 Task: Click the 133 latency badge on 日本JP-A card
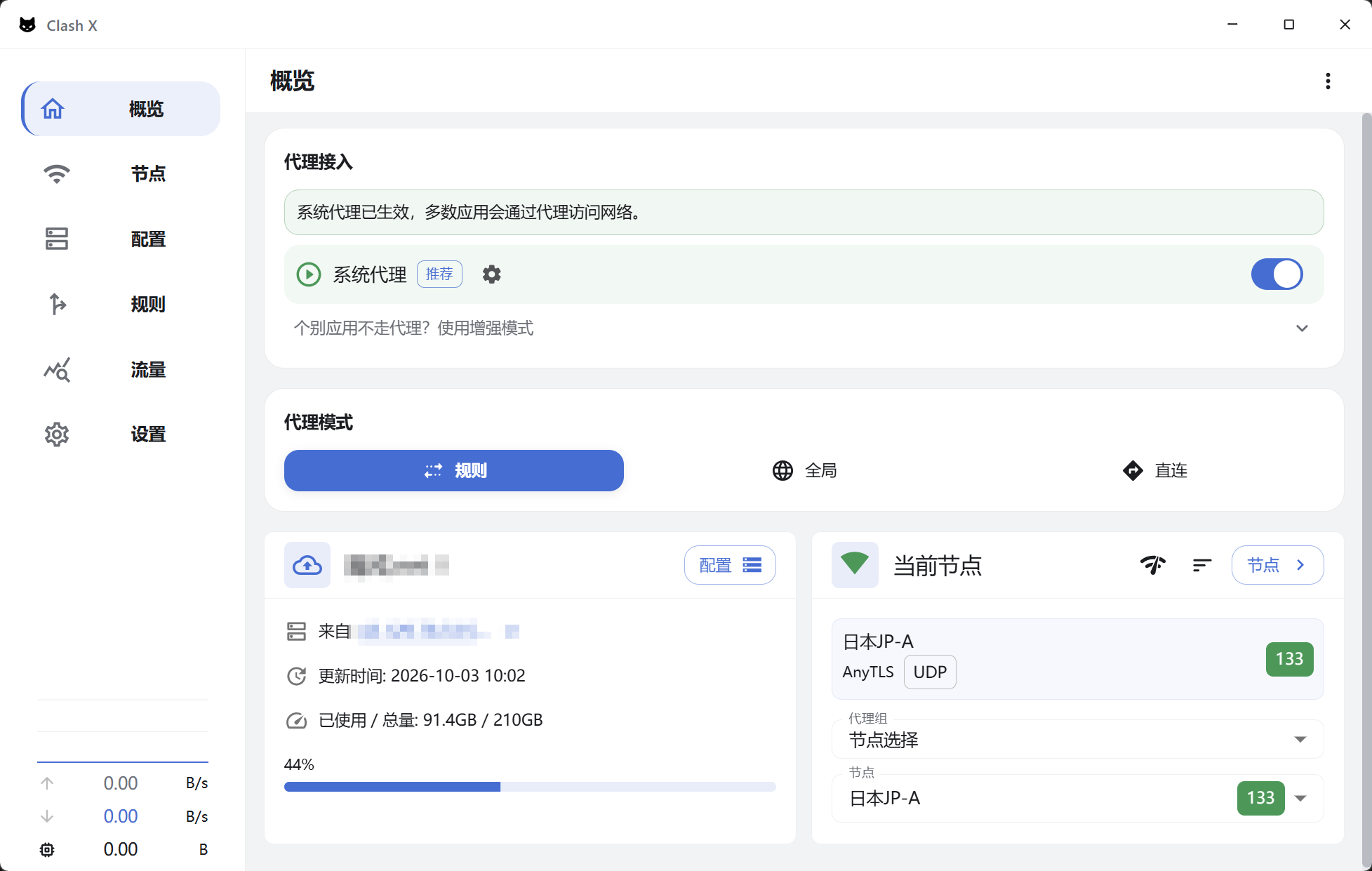[x=1289, y=659]
